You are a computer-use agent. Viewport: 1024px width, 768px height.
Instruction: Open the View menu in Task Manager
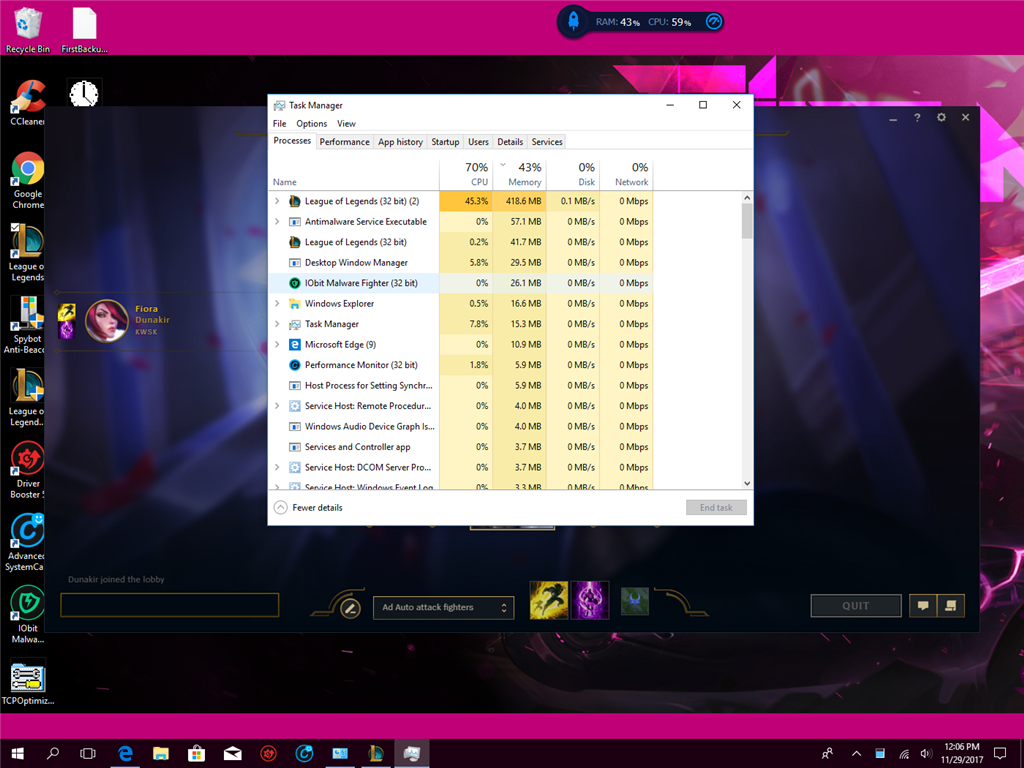[x=346, y=123]
